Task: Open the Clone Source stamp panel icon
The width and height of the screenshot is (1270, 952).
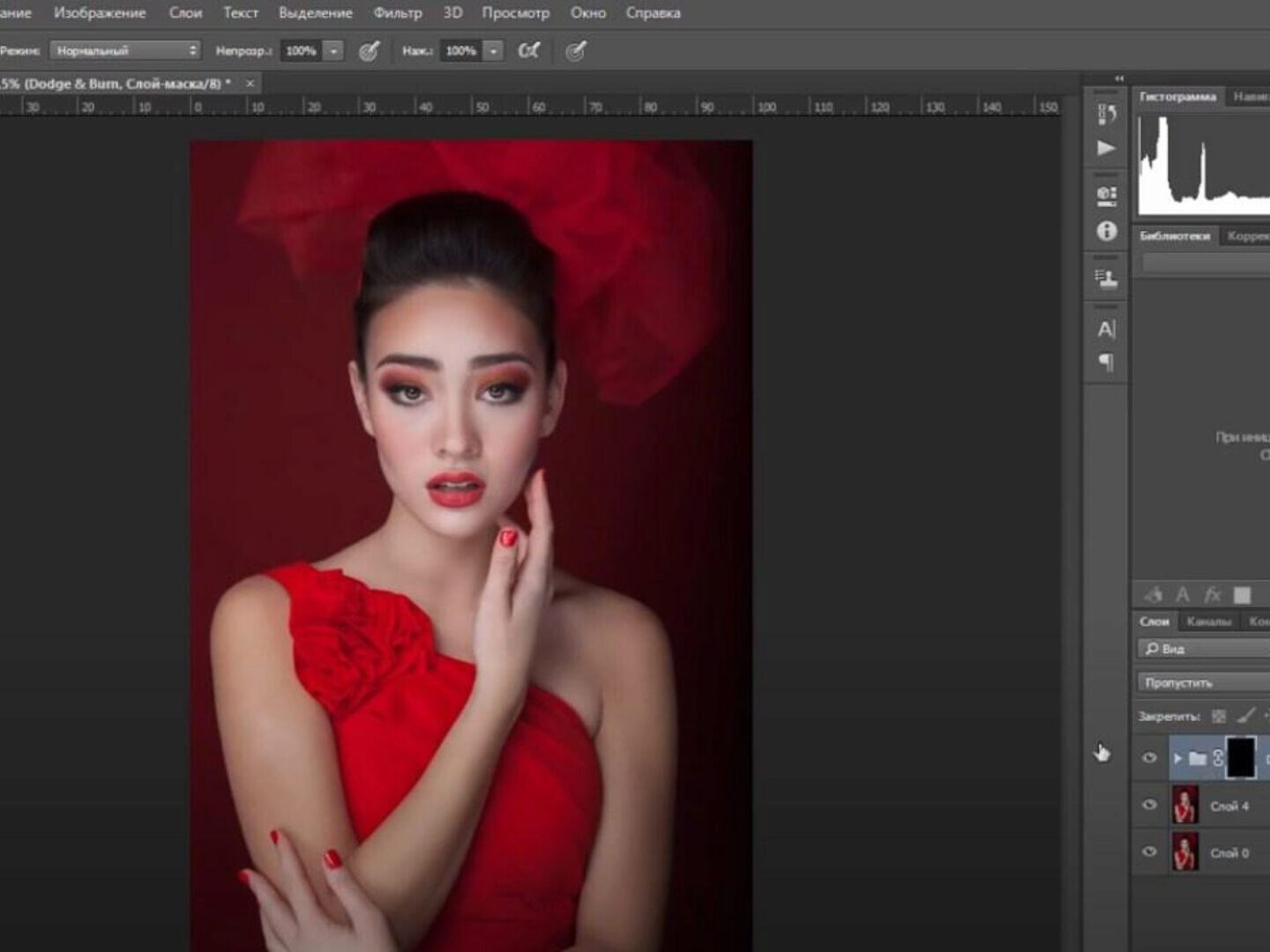Action: tap(1106, 279)
